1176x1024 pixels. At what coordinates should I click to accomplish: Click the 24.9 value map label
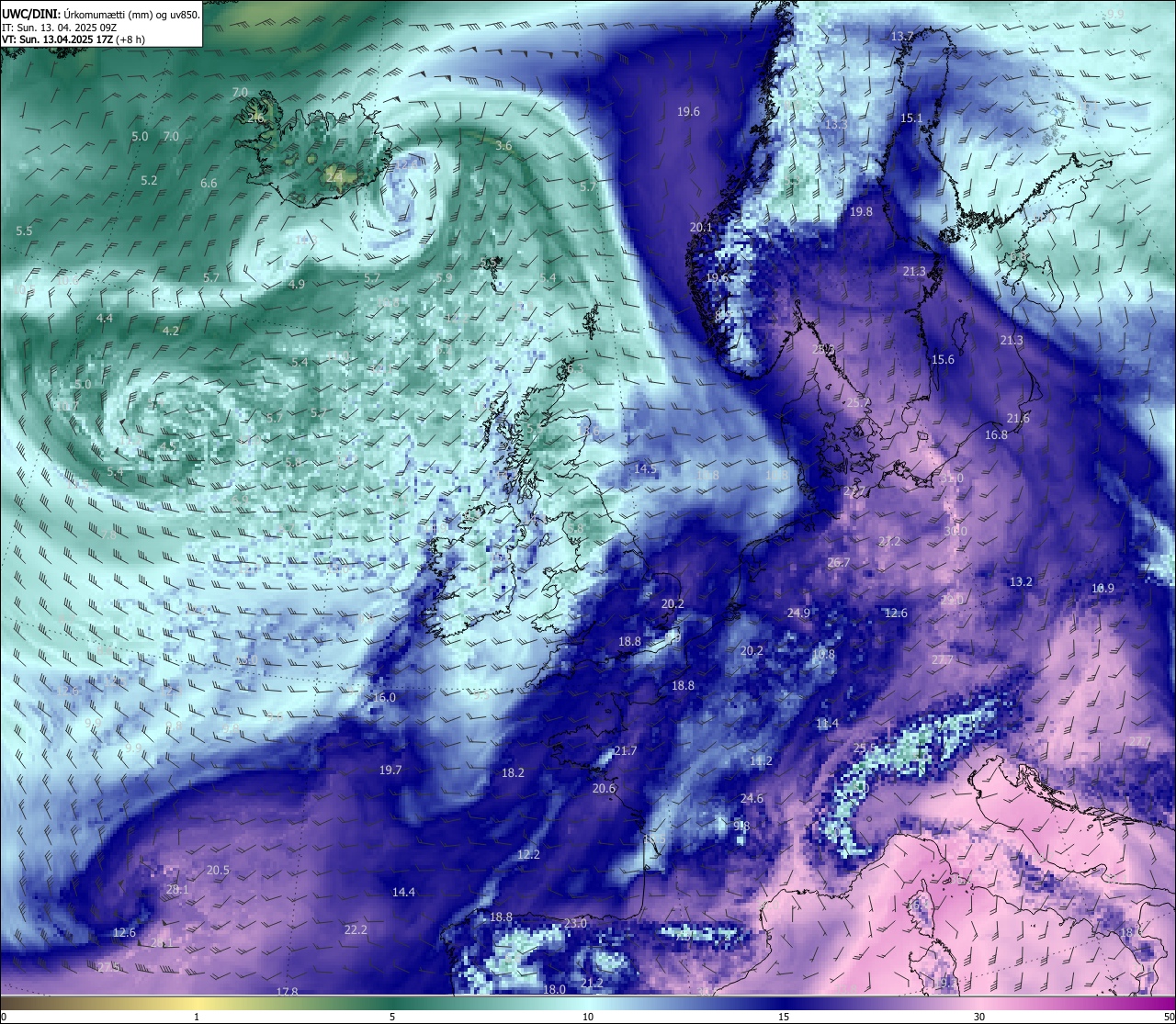(x=798, y=613)
